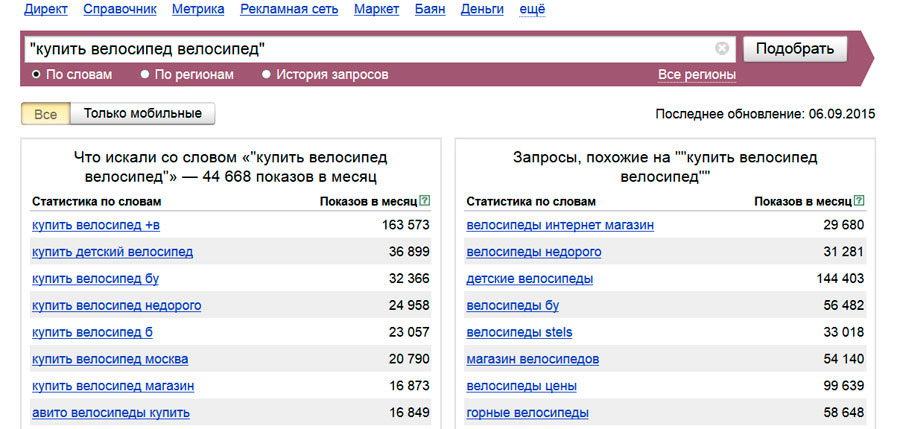Switch to the Все devices tab
900x429 pixels.
click(x=46, y=114)
